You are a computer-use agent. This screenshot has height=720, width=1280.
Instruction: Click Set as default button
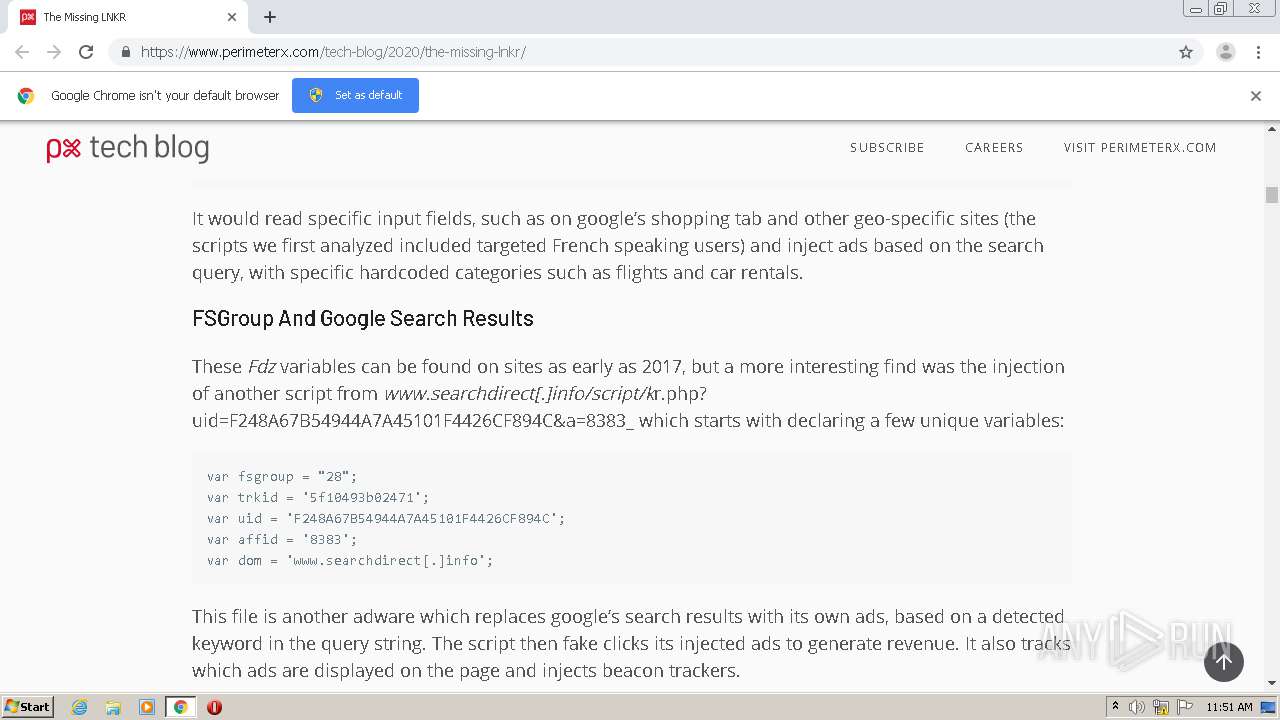tap(355, 95)
